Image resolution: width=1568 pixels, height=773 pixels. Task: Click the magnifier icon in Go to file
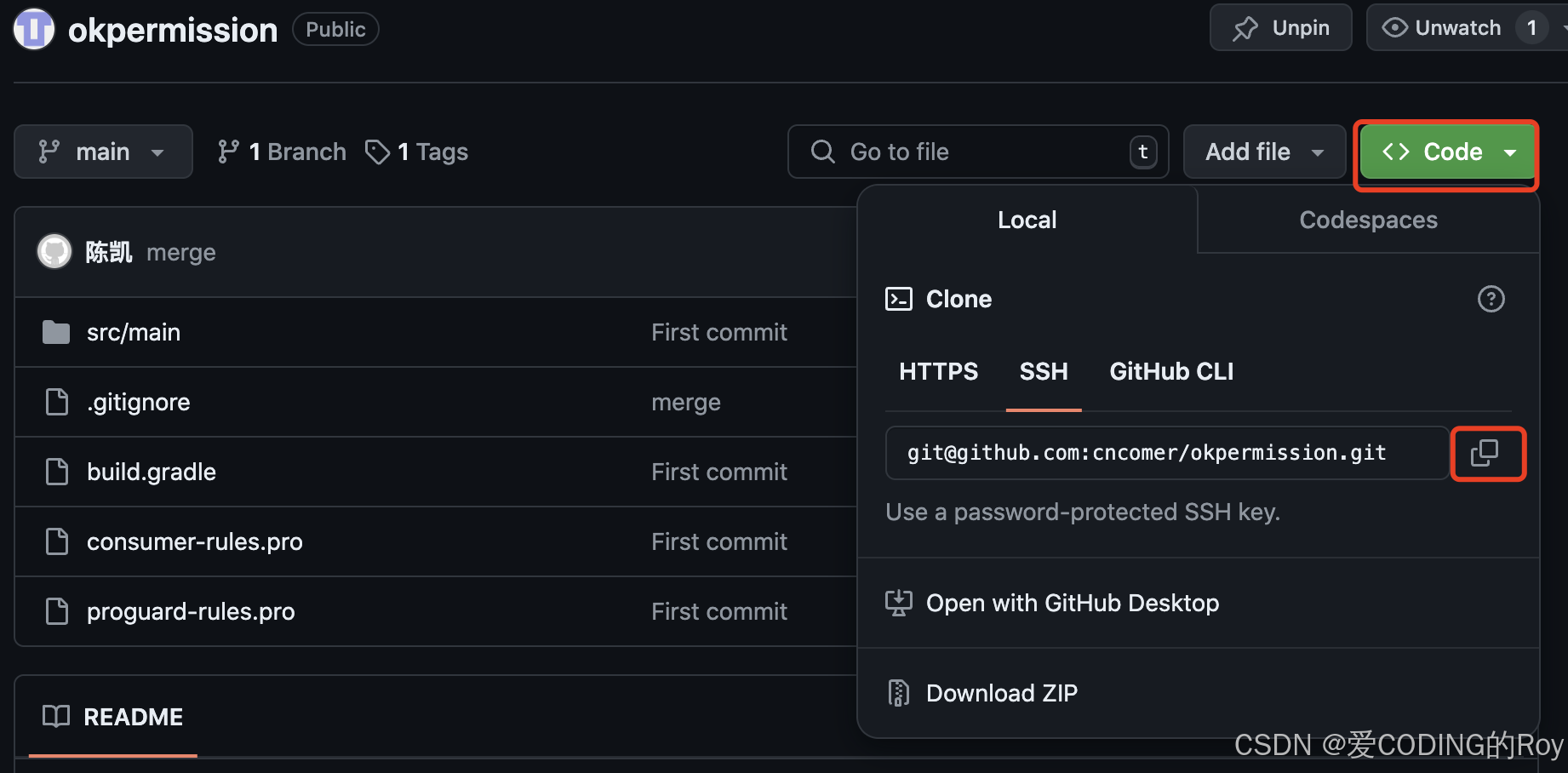tap(822, 152)
